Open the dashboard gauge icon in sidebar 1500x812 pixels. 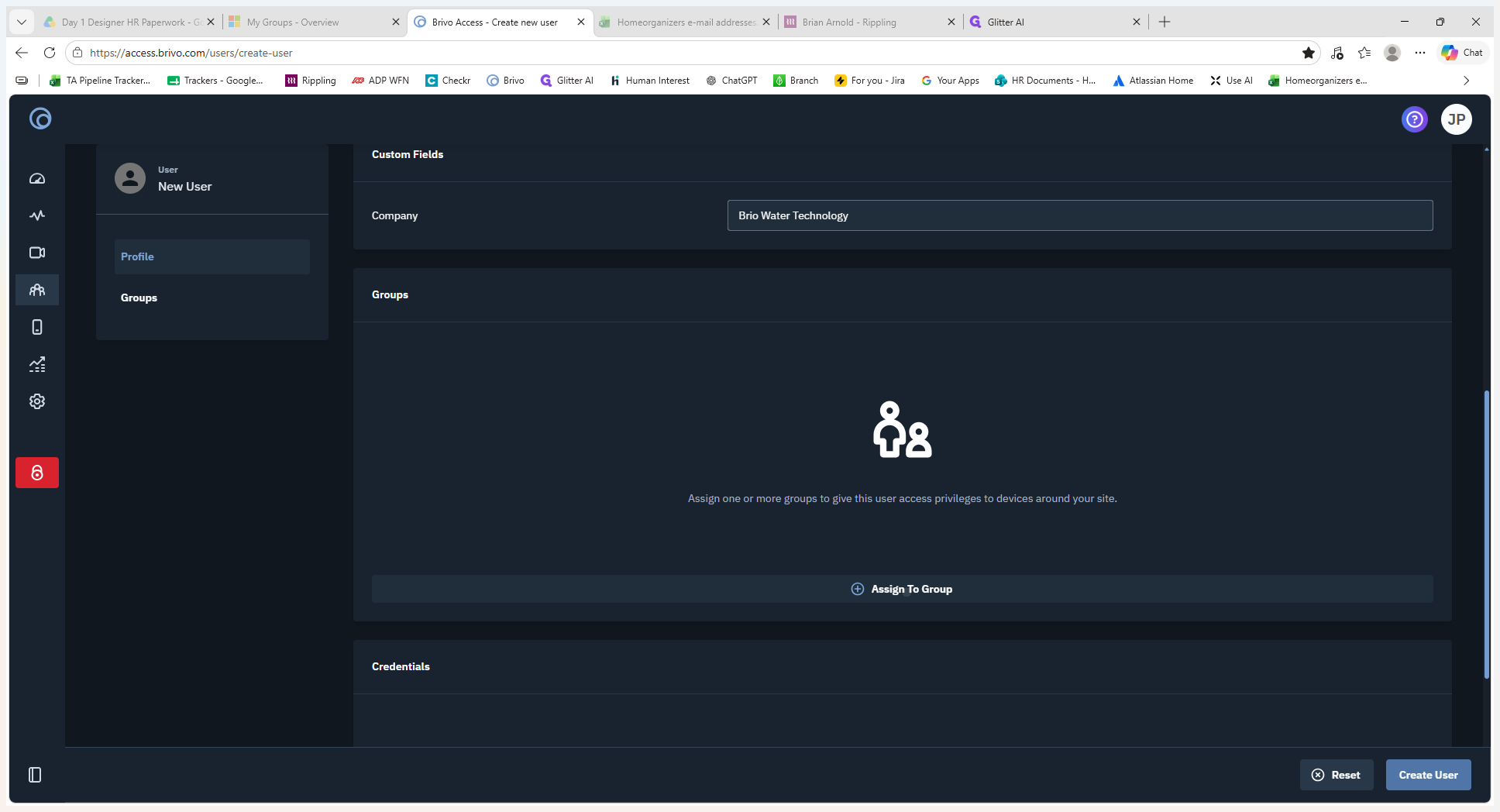[37, 178]
